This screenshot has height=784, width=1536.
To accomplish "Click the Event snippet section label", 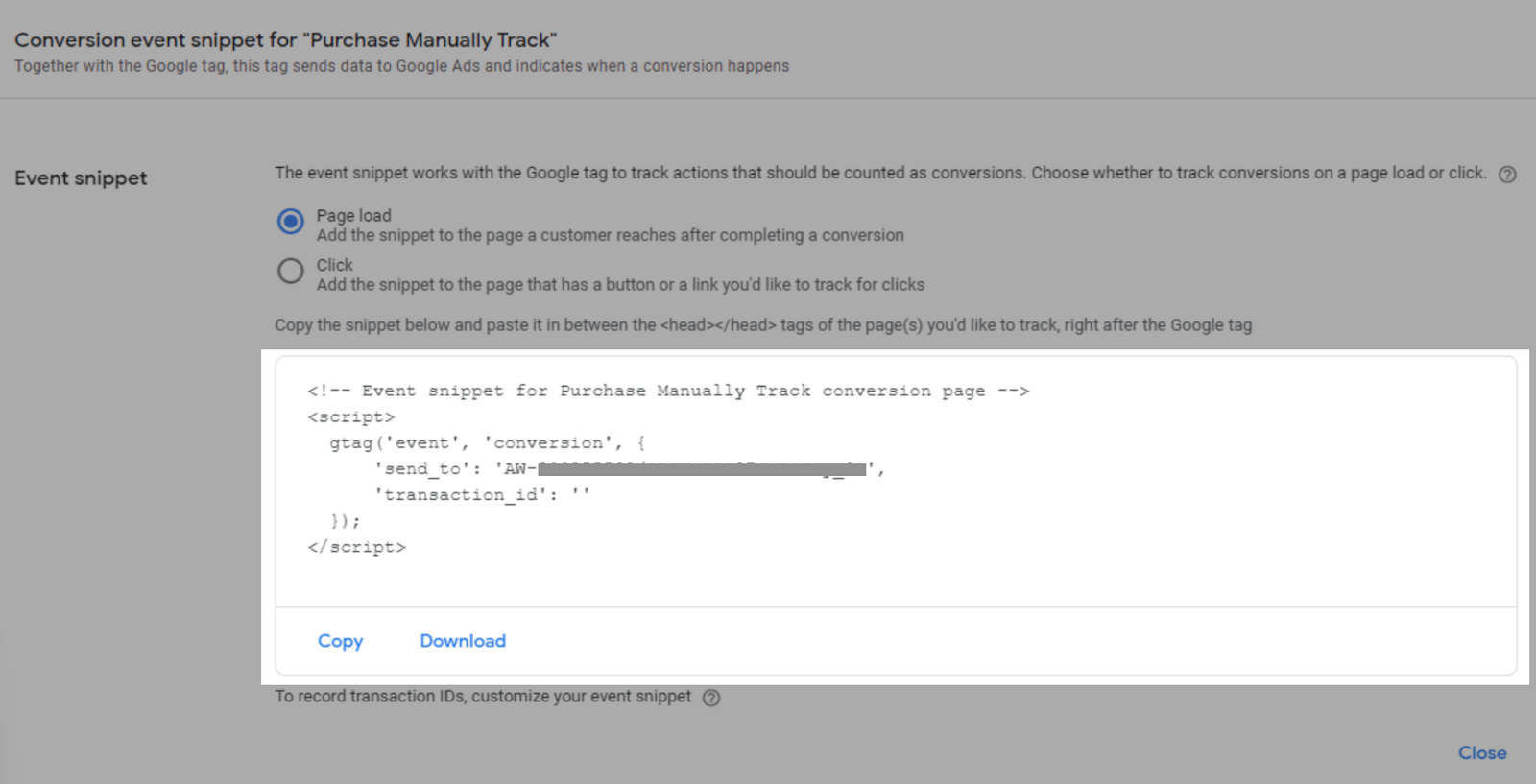I will coord(81,178).
